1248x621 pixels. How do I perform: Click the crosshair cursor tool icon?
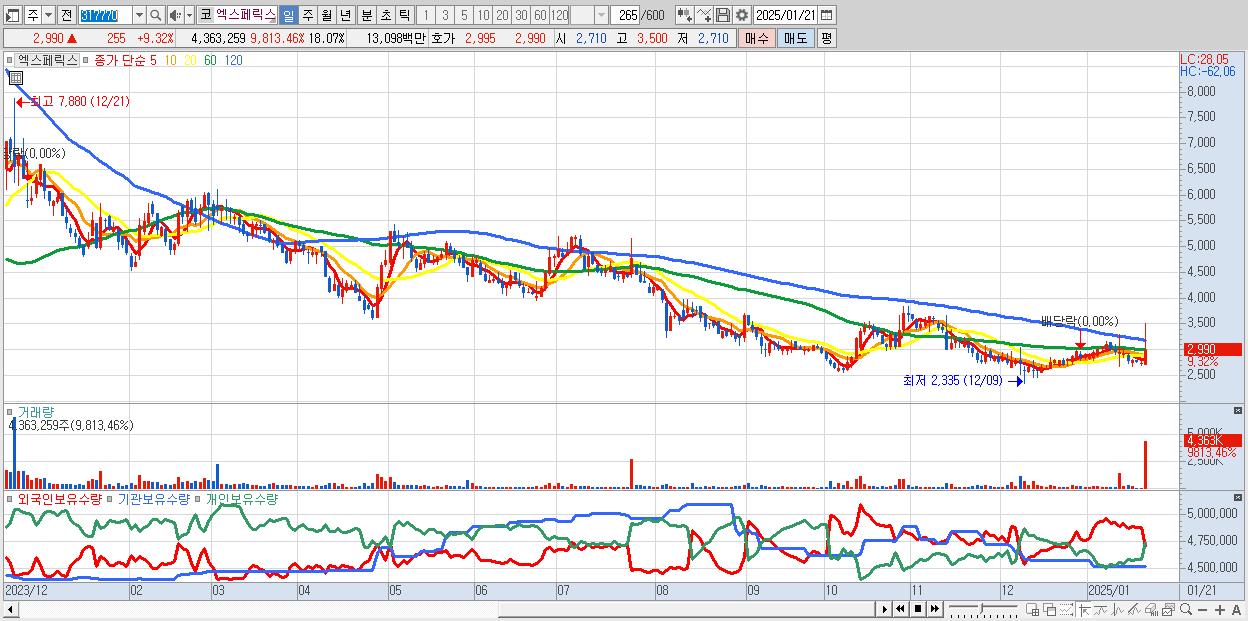(1085, 610)
